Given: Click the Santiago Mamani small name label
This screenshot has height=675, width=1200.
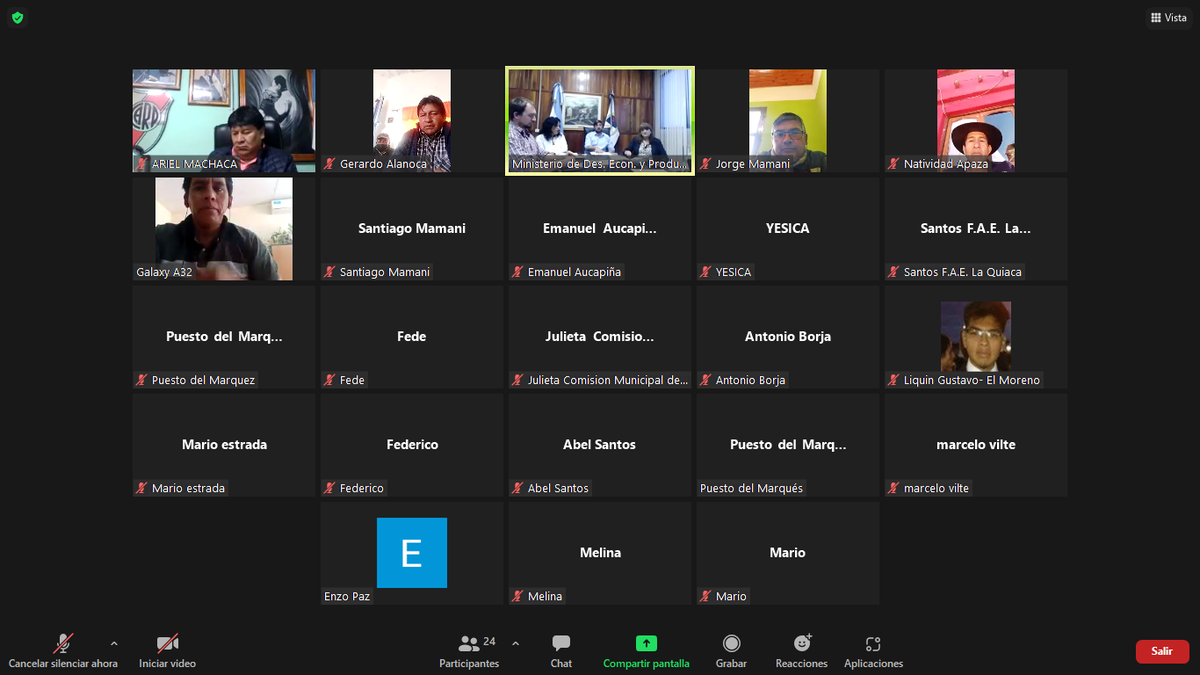Looking at the screenshot, I should coord(385,272).
